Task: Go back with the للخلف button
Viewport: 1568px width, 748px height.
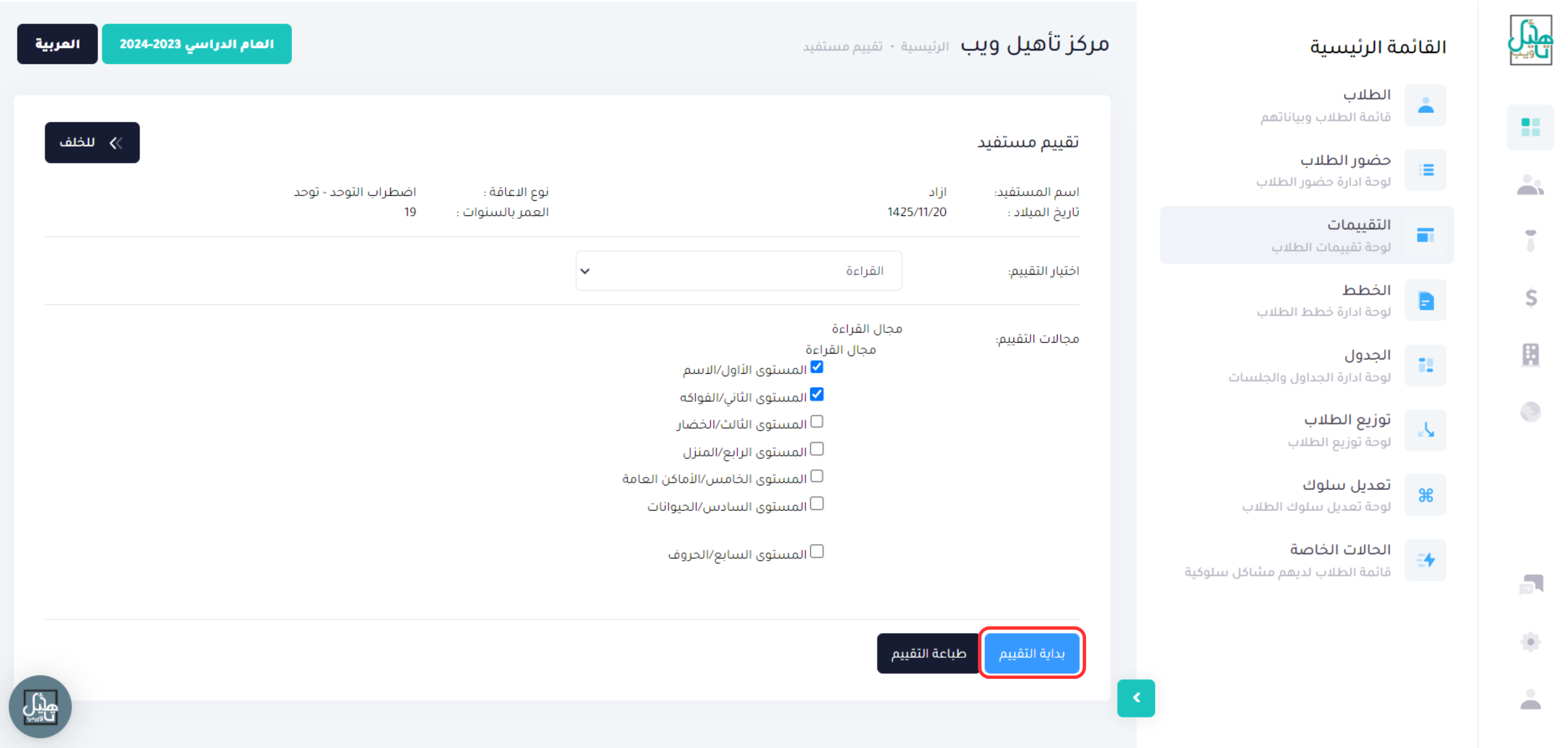Action: (92, 142)
